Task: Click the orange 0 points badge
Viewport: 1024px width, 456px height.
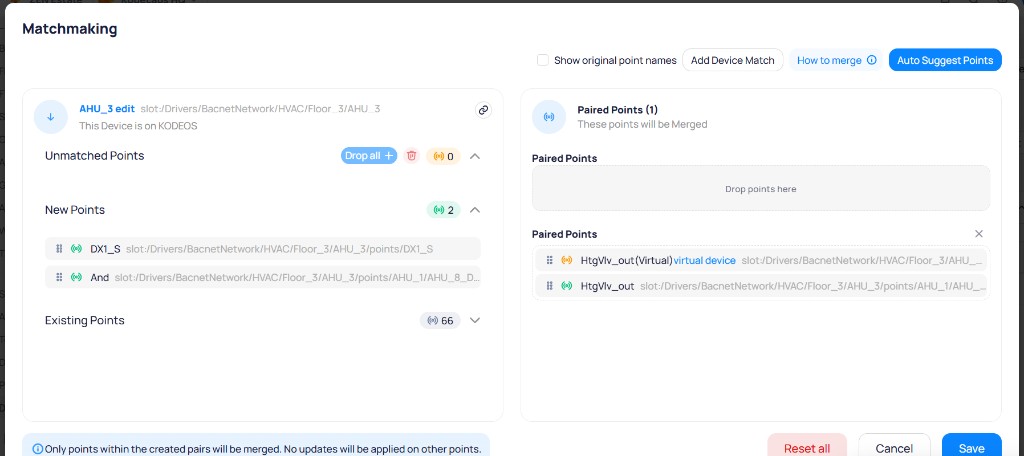Action: coord(443,156)
